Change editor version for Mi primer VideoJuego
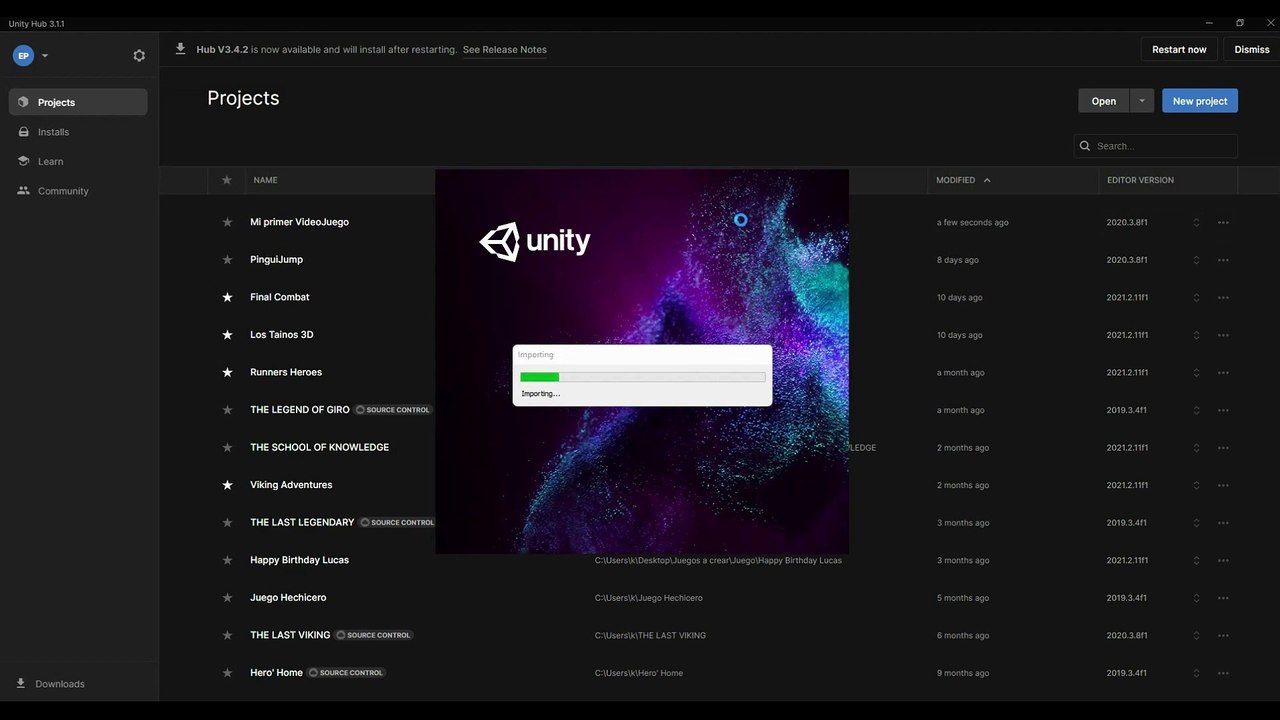Image resolution: width=1280 pixels, height=720 pixels. point(1196,222)
